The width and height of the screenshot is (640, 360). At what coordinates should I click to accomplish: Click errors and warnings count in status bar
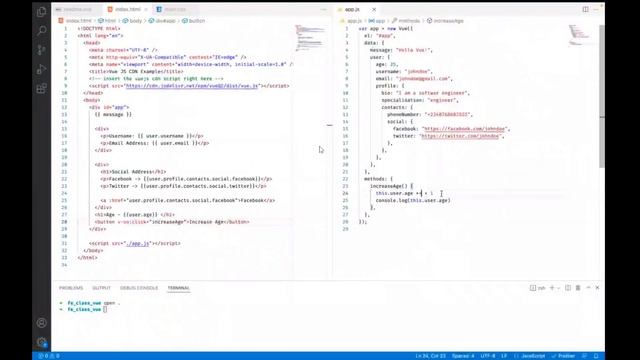[49, 356]
